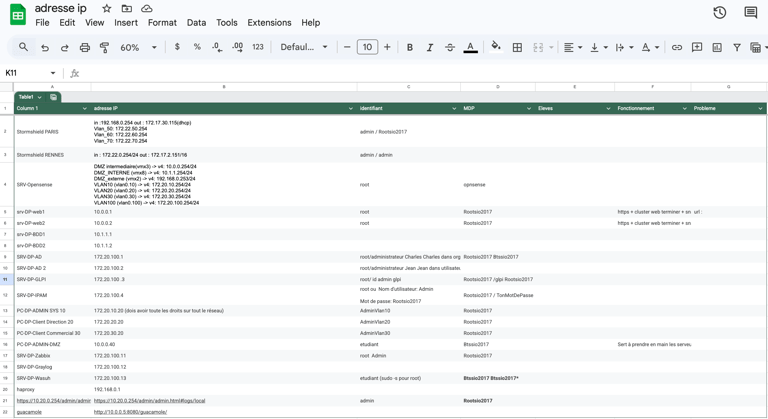This screenshot has height=419, width=768.
Task: Toggle italic formatting
Action: click(430, 48)
